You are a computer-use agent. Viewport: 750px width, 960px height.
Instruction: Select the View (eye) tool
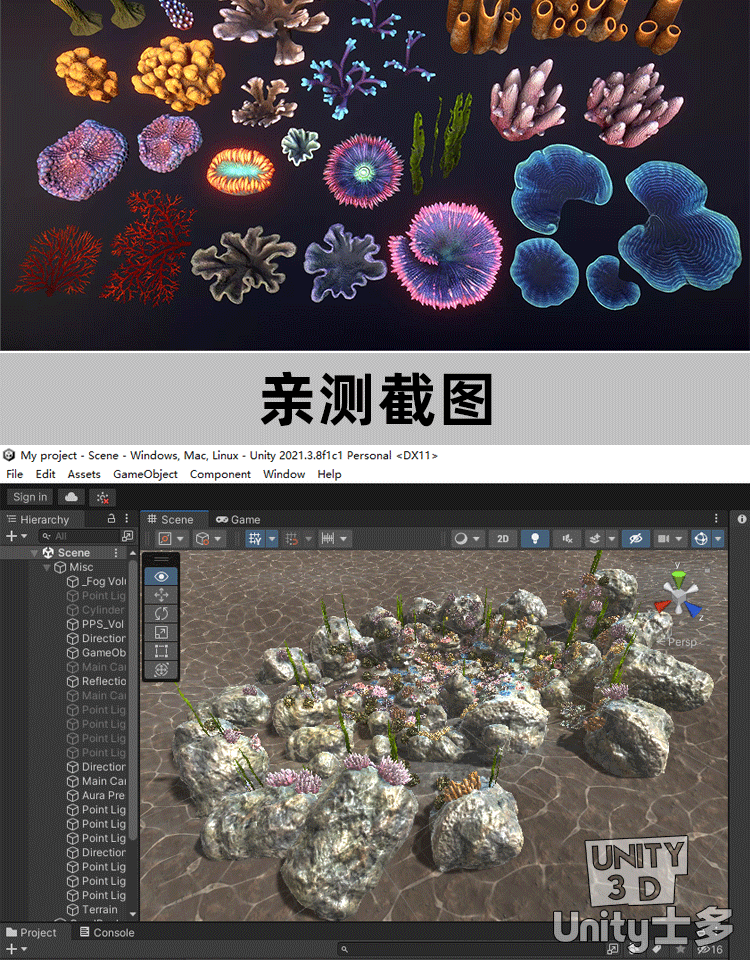click(x=162, y=577)
